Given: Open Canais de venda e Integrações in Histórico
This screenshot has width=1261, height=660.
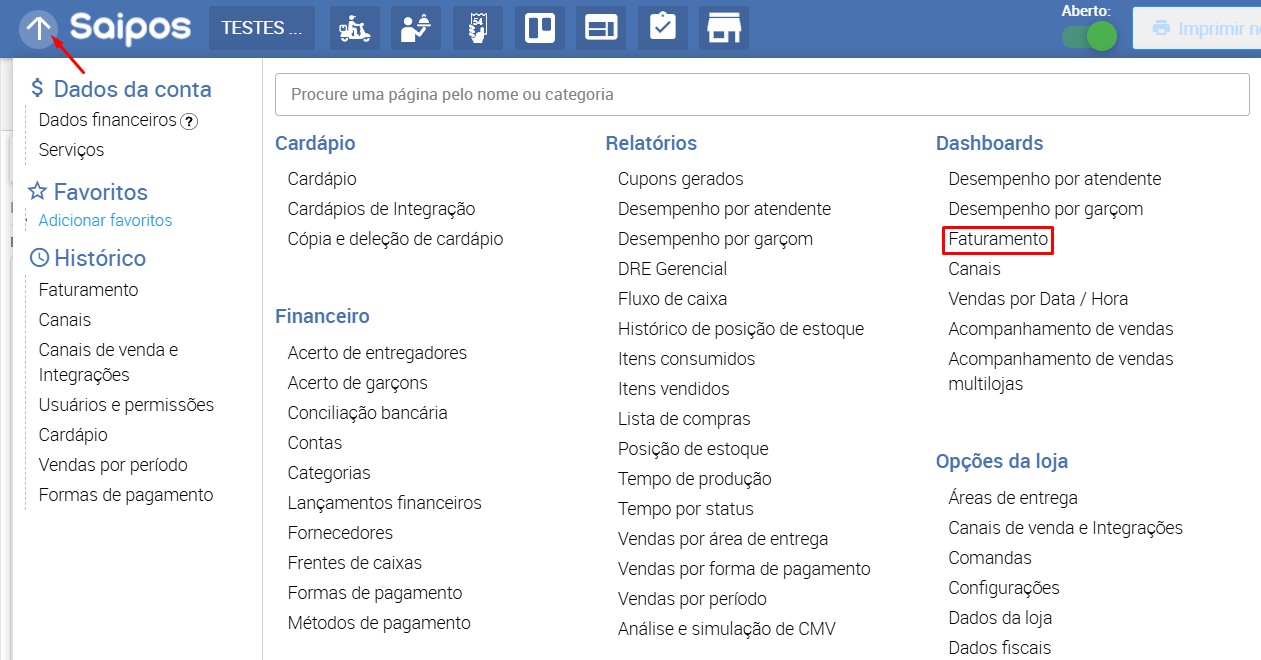Looking at the screenshot, I should pos(108,362).
